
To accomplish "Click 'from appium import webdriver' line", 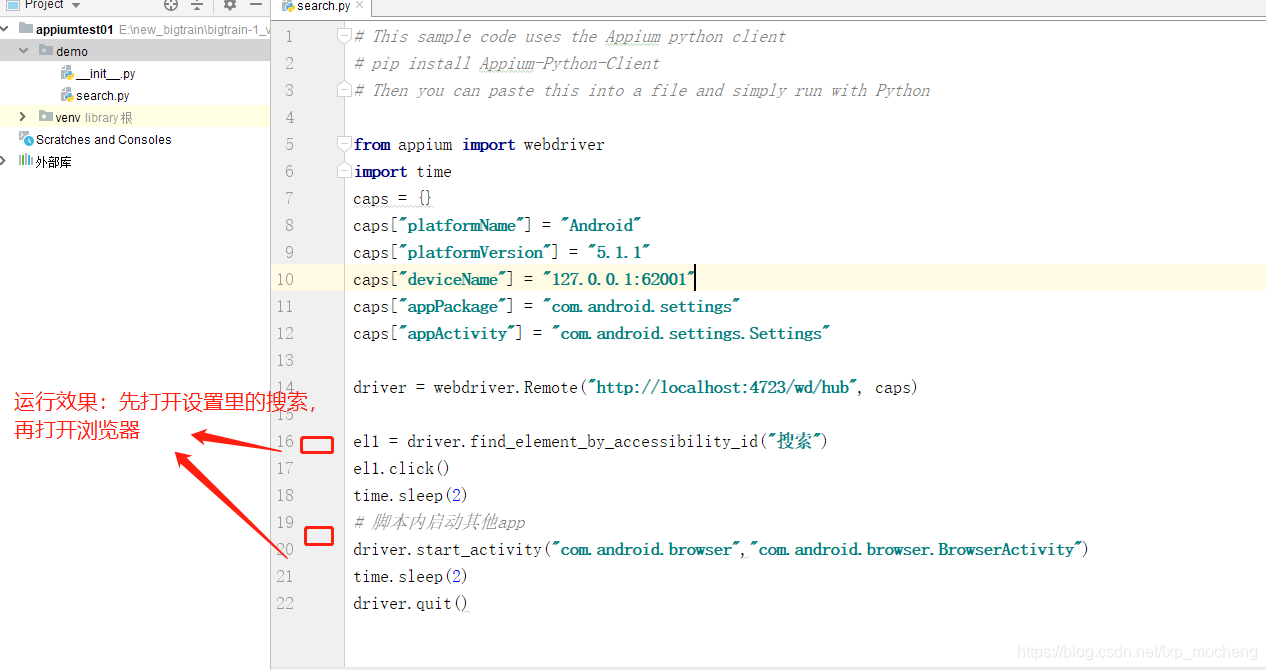I will point(479,144).
